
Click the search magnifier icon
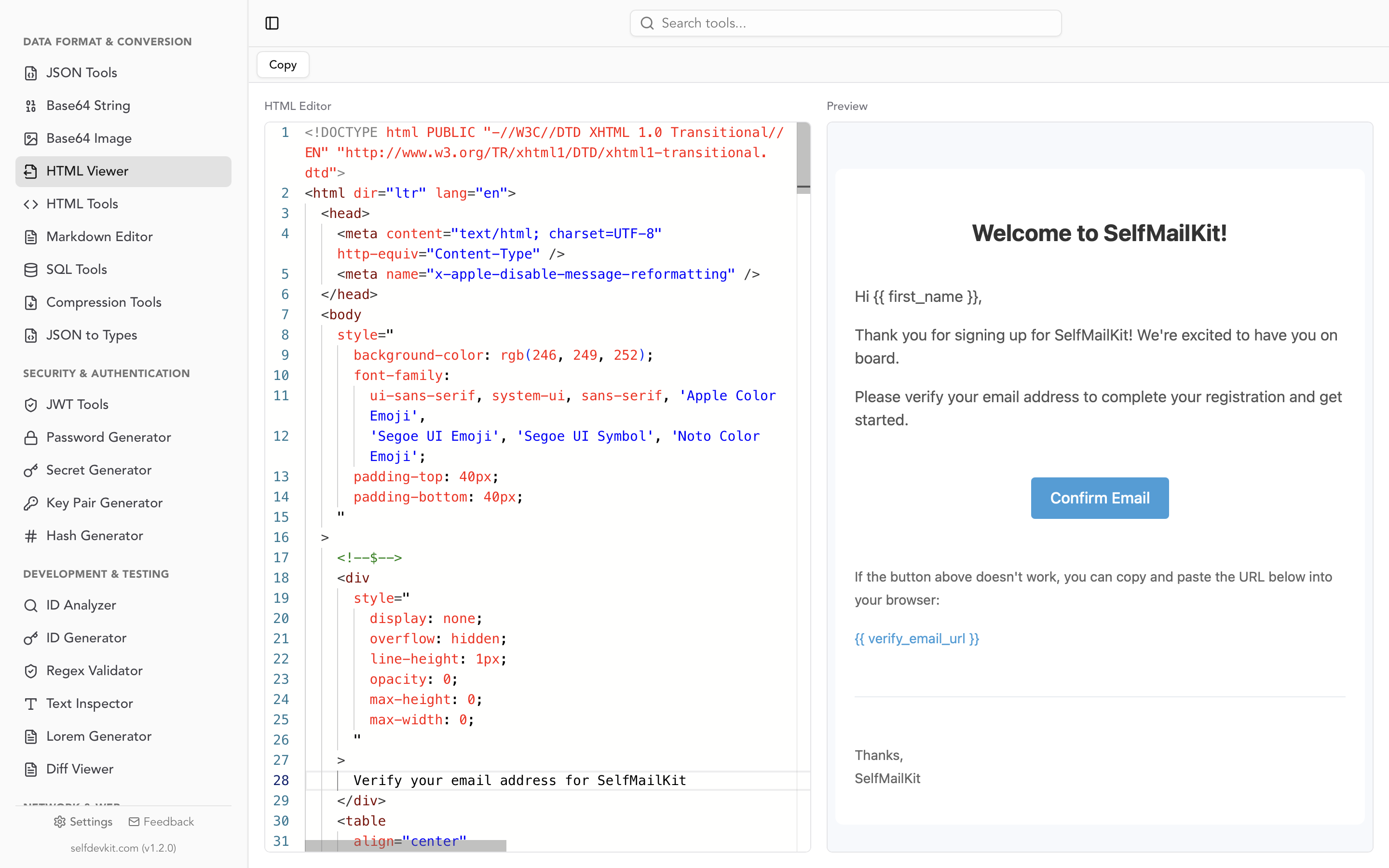tap(647, 23)
